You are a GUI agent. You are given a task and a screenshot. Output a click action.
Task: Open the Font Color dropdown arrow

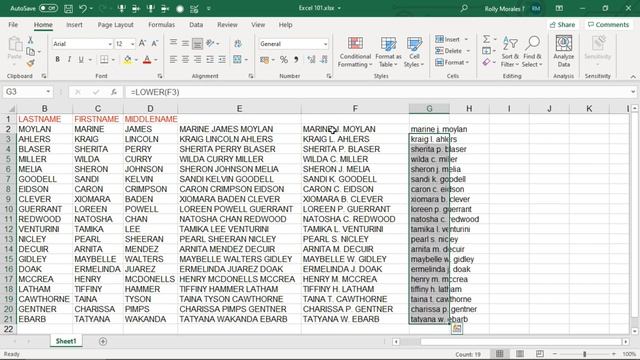(156, 60)
